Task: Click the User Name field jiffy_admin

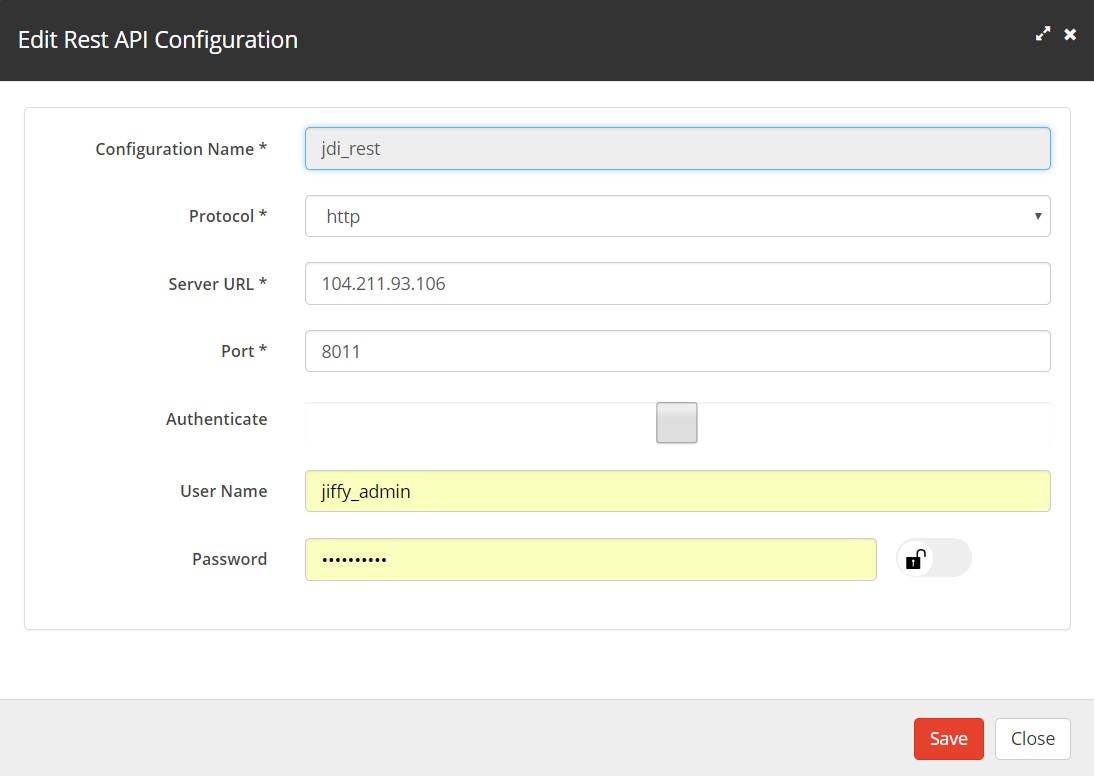Action: tap(677, 491)
